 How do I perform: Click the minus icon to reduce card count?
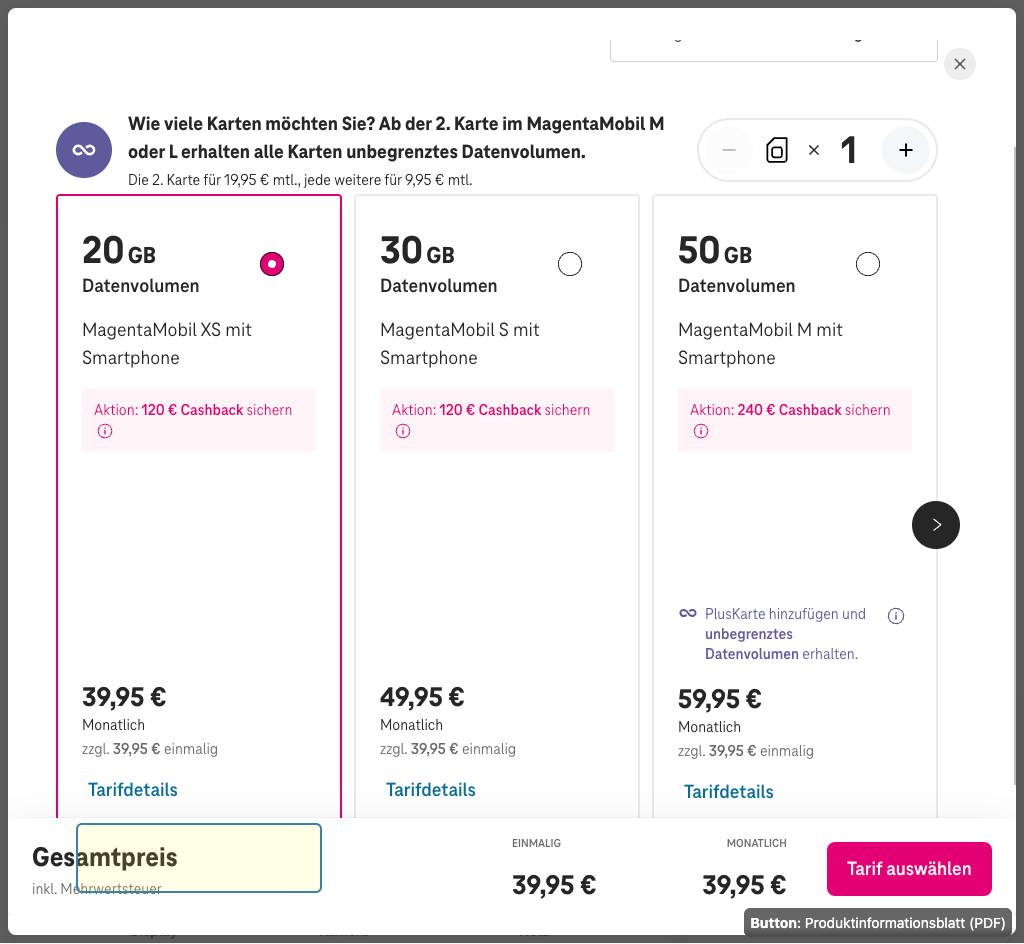(x=729, y=149)
